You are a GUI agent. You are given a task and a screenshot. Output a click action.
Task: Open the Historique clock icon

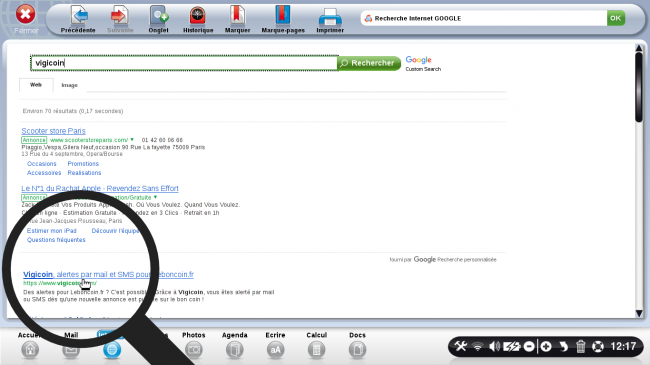[x=198, y=16]
